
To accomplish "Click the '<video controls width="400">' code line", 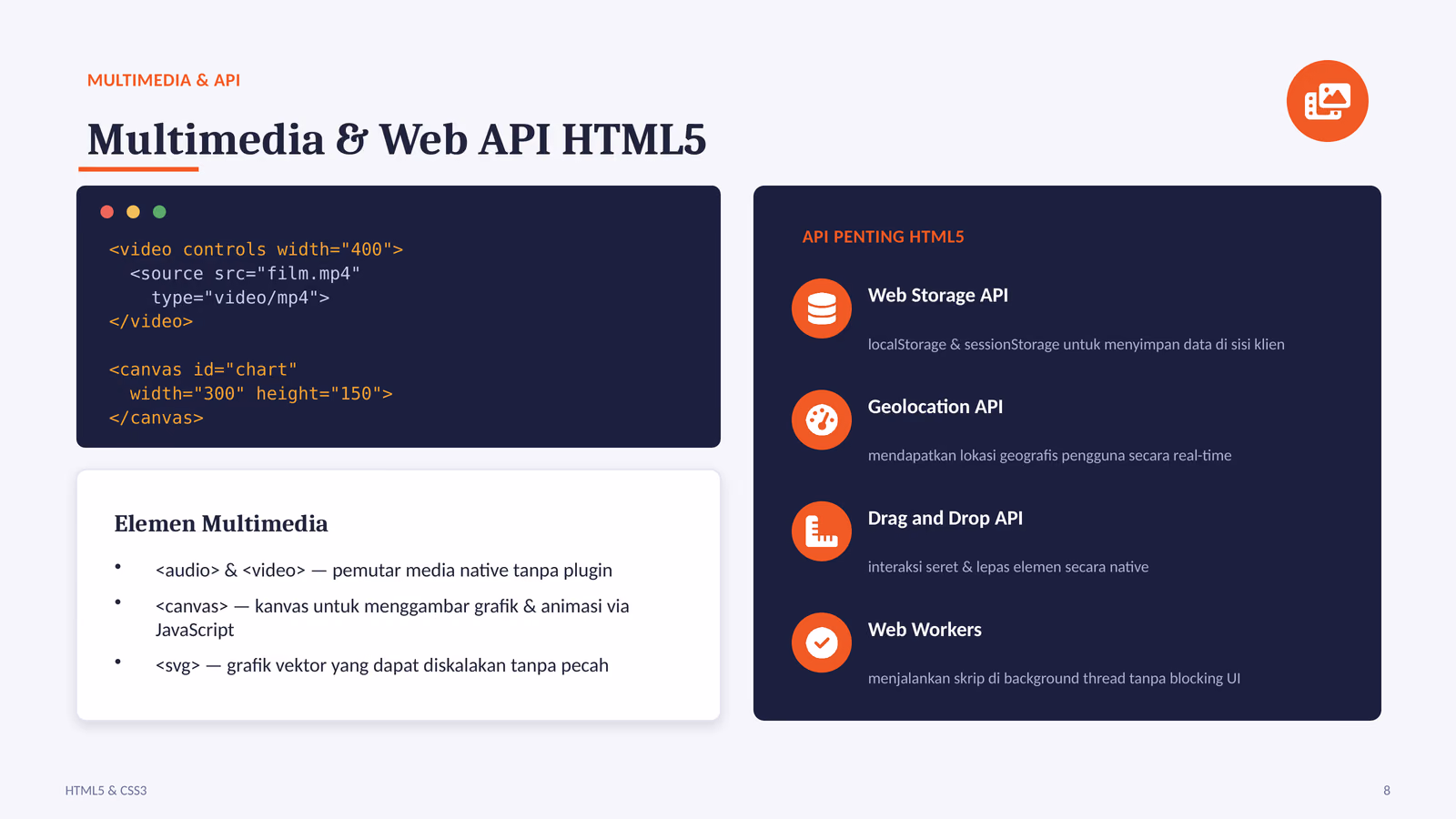I will [256, 249].
